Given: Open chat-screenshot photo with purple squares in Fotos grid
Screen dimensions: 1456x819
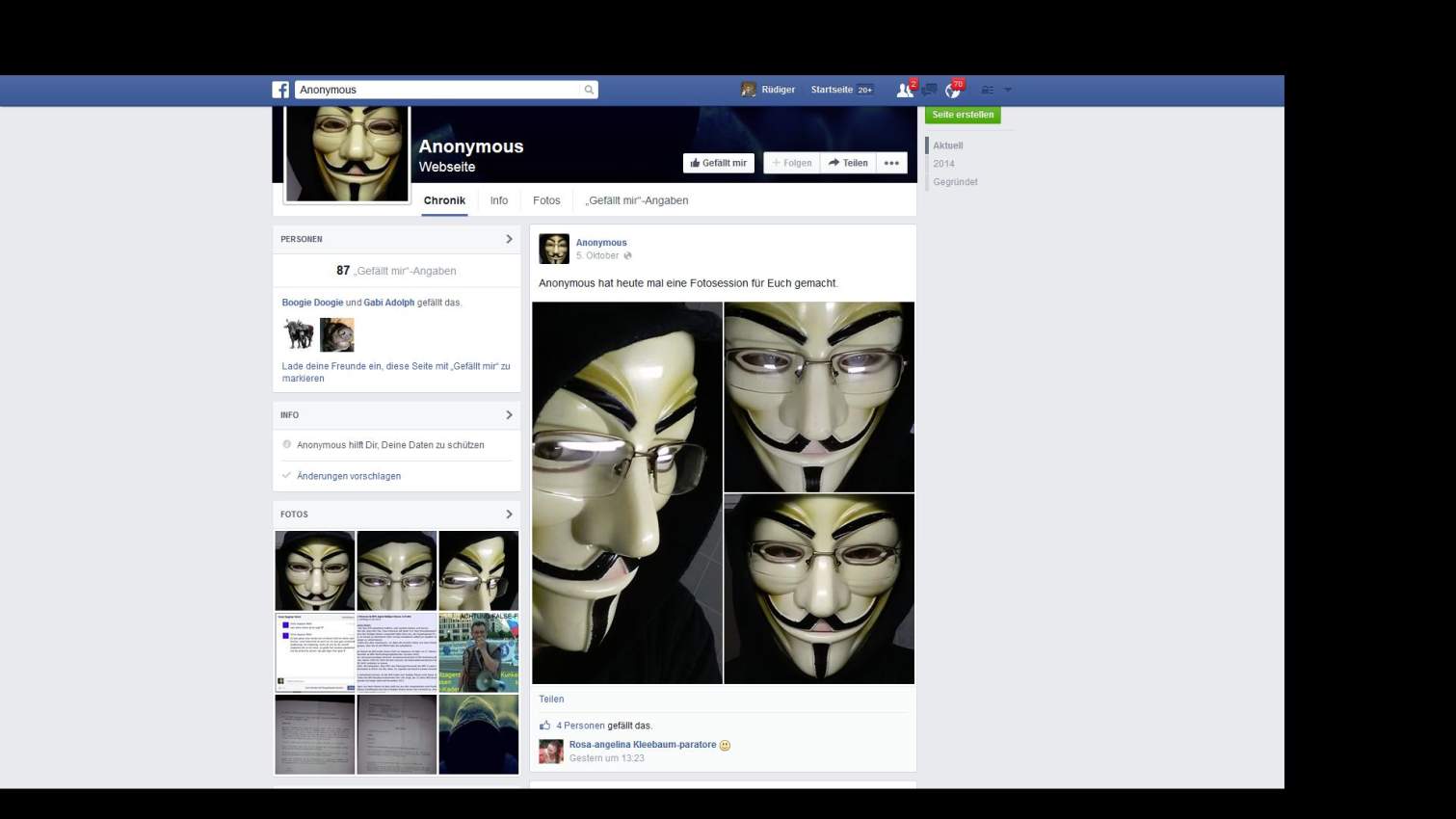Looking at the screenshot, I should (x=315, y=652).
